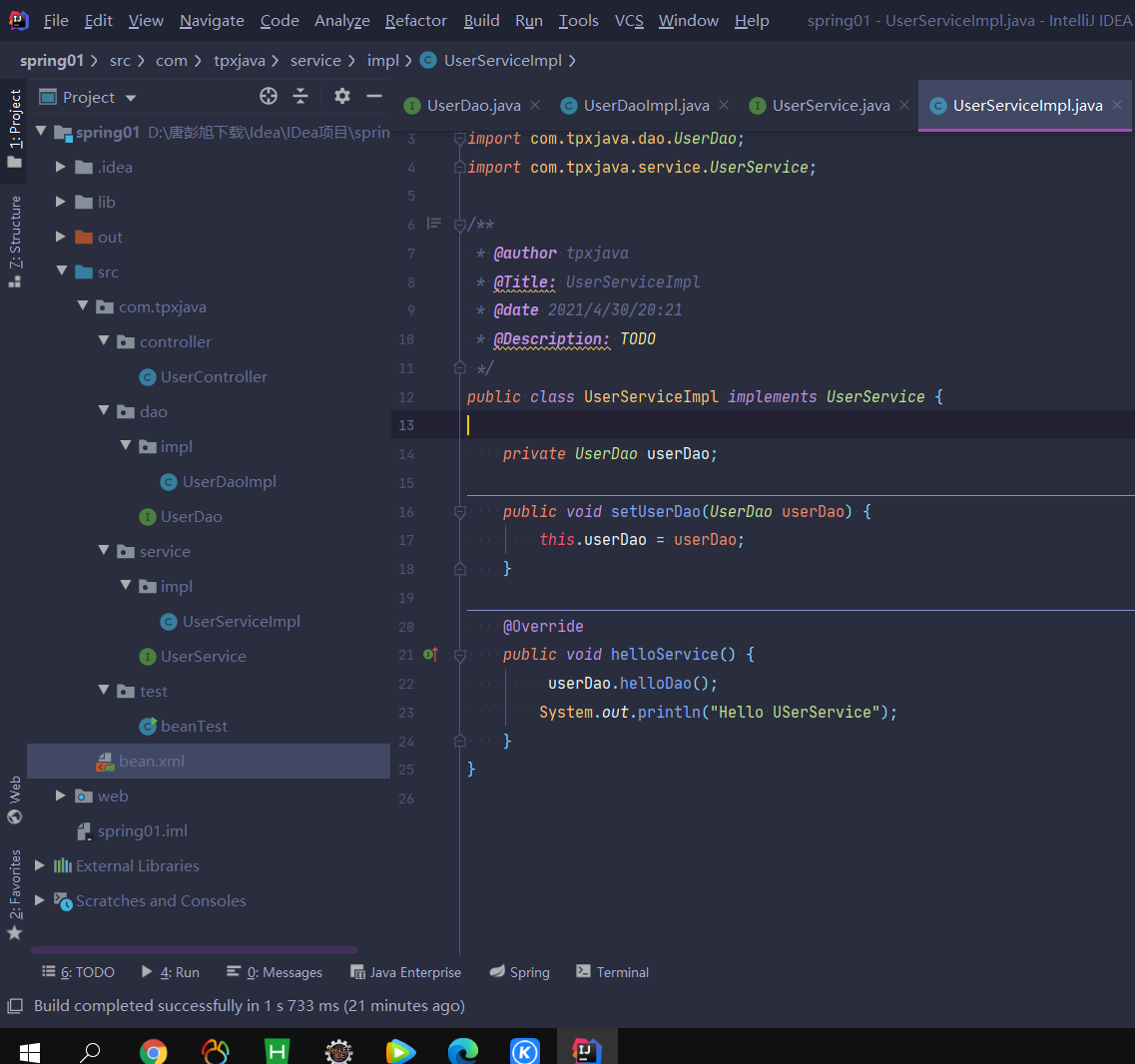
Task: Switch to UserDaoImpl.java tab
Action: (x=646, y=106)
